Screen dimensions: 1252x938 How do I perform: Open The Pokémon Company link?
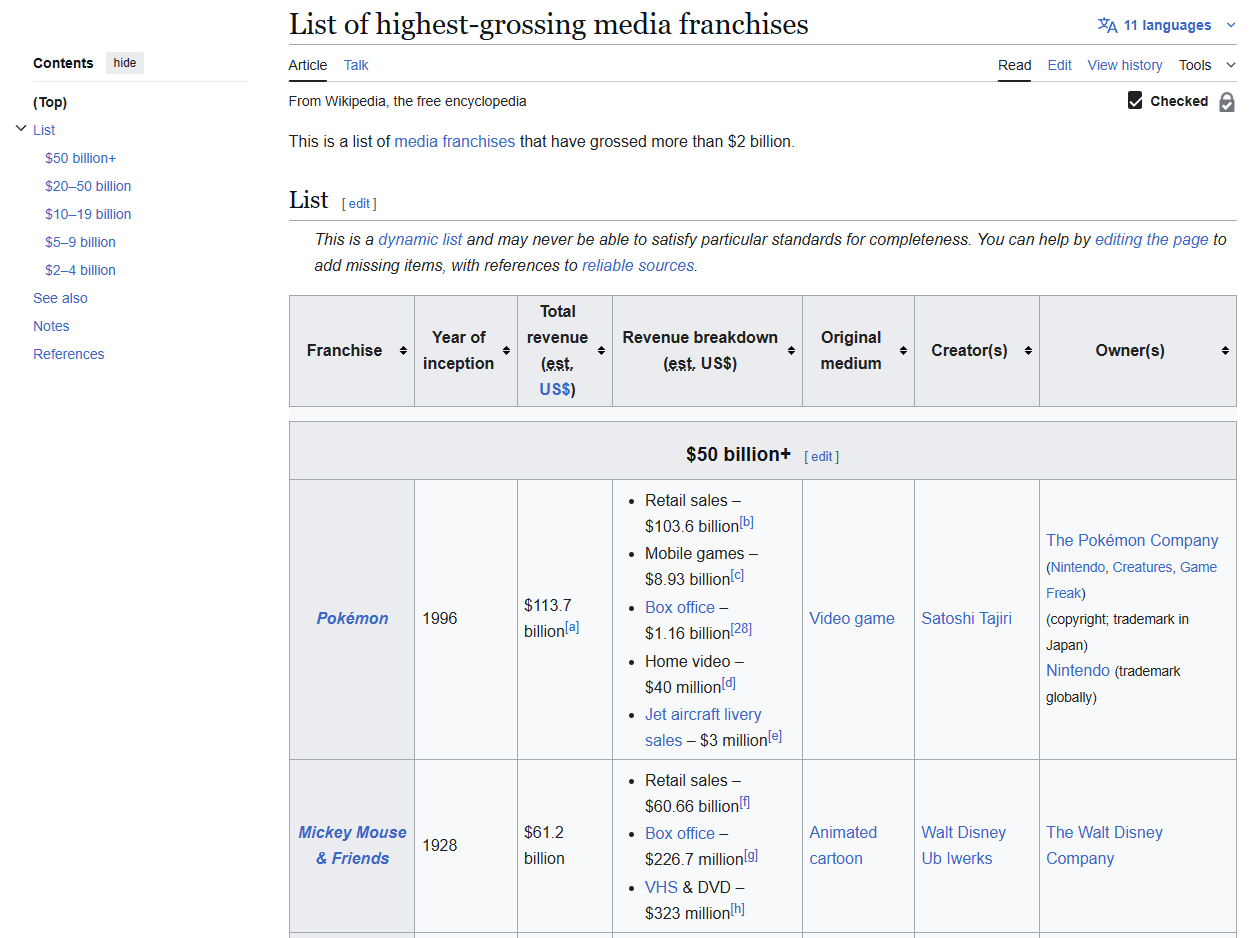tap(1132, 540)
